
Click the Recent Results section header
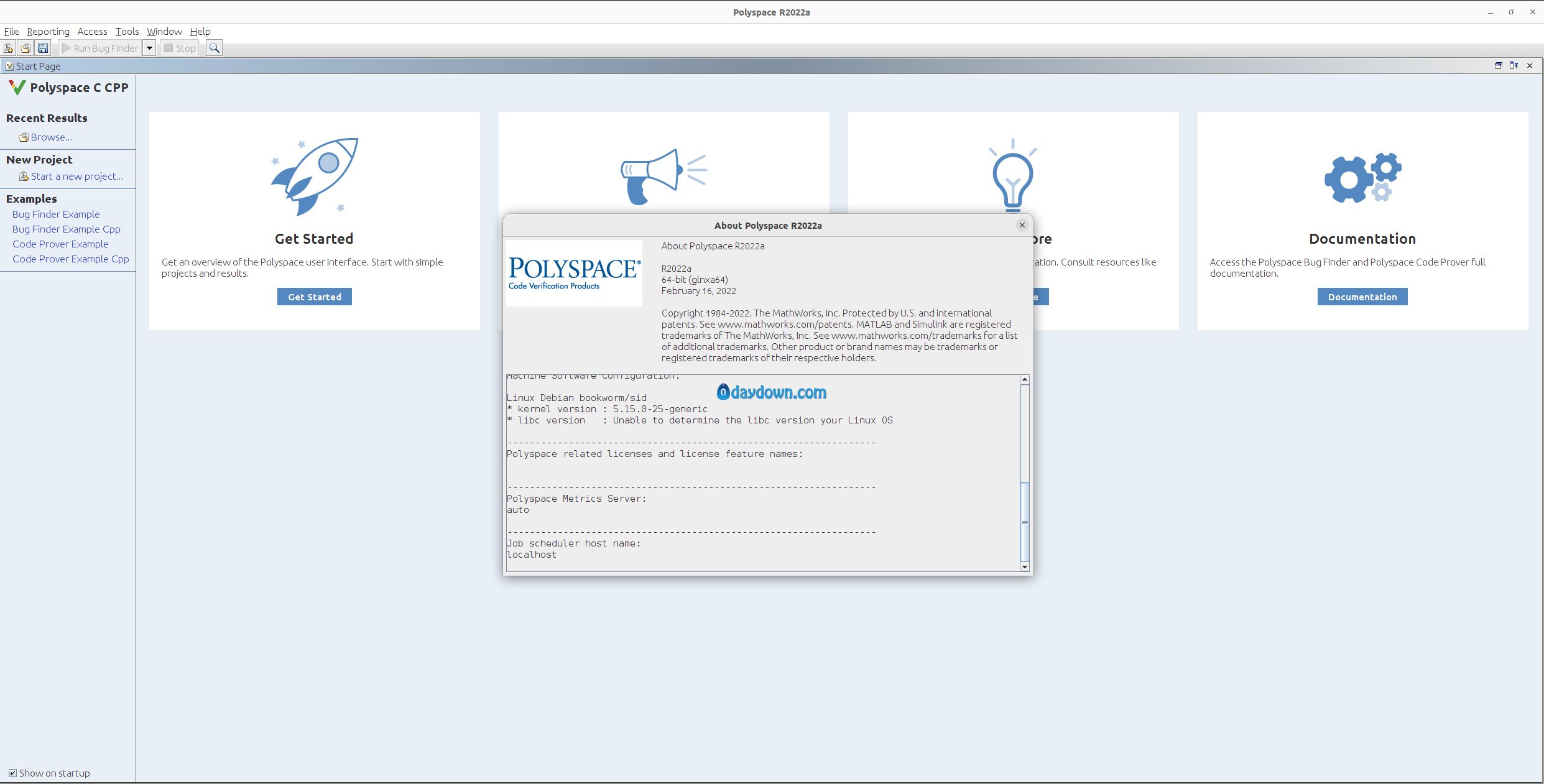(47, 118)
